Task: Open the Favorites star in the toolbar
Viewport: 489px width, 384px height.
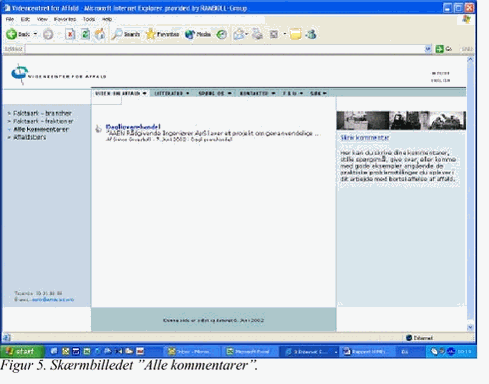Action: pyautogui.click(x=163, y=34)
